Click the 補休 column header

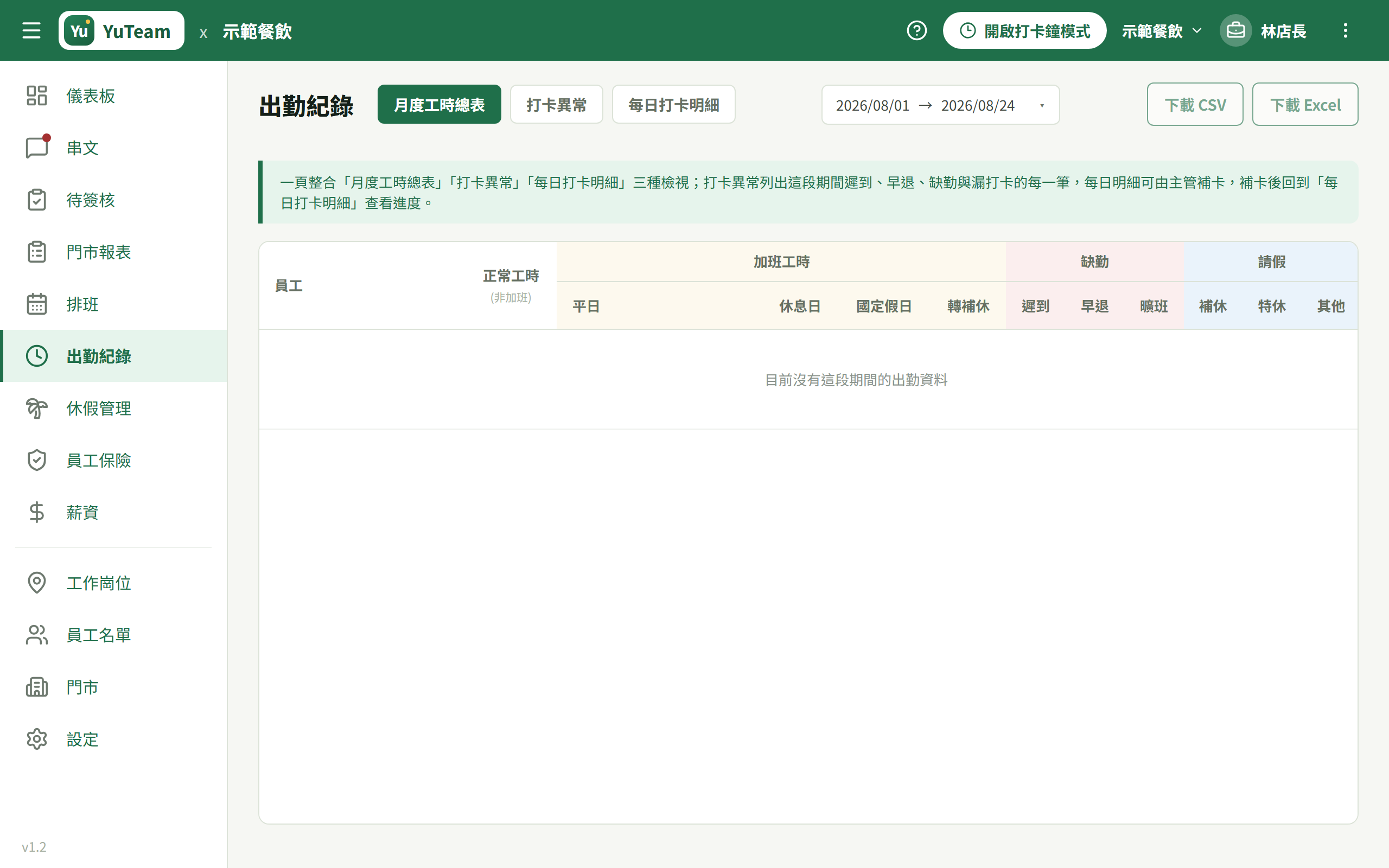coord(1213,307)
